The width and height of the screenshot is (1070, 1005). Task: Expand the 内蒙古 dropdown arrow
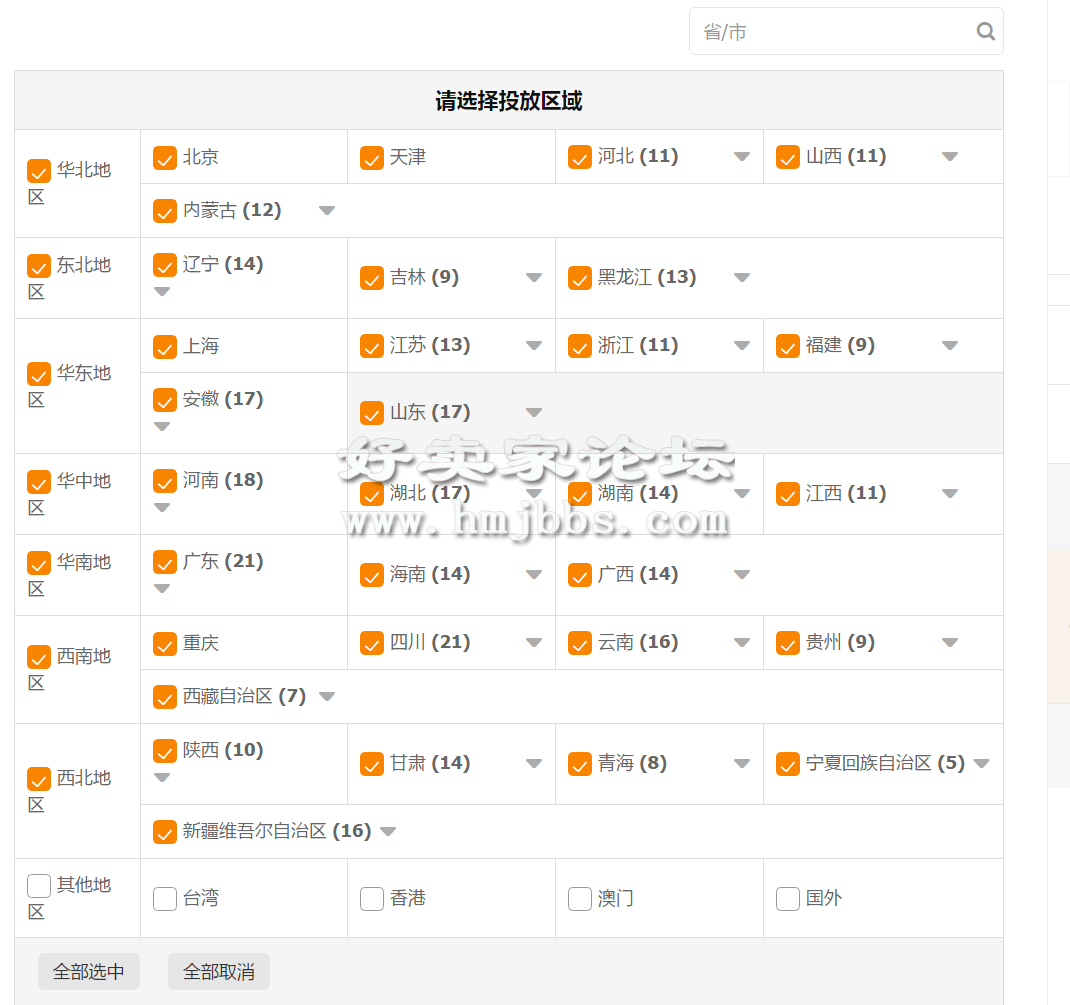pos(326,211)
